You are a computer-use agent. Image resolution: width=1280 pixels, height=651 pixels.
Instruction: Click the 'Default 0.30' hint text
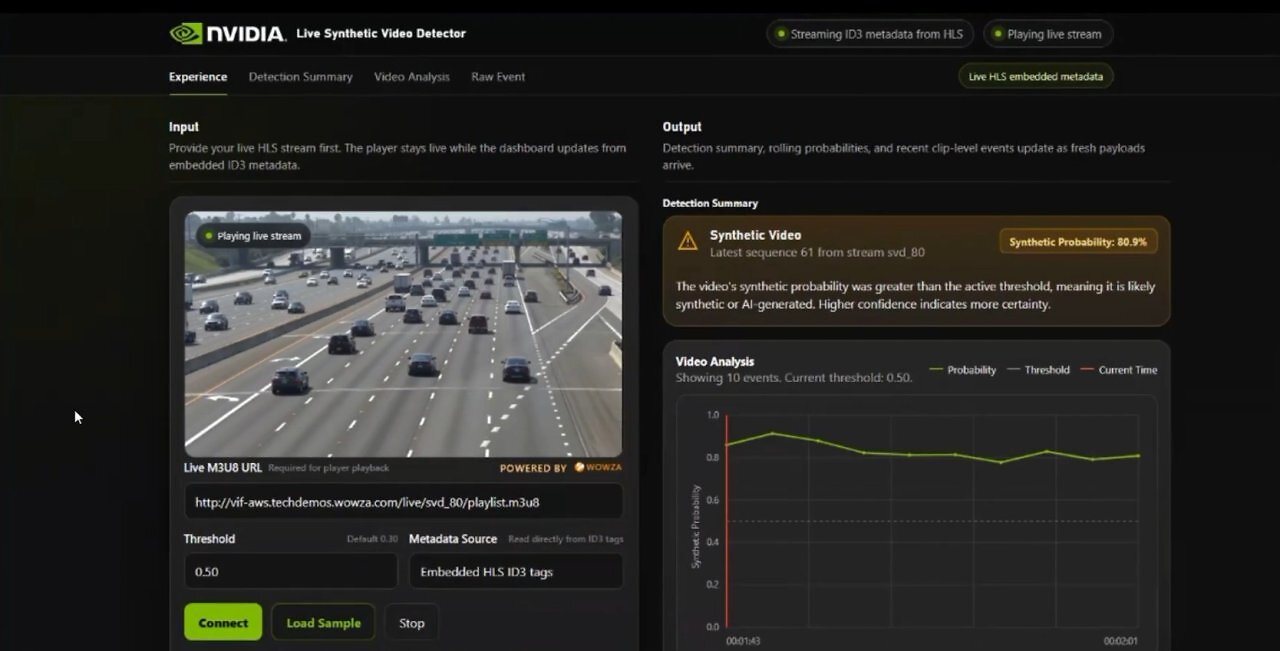click(x=372, y=539)
